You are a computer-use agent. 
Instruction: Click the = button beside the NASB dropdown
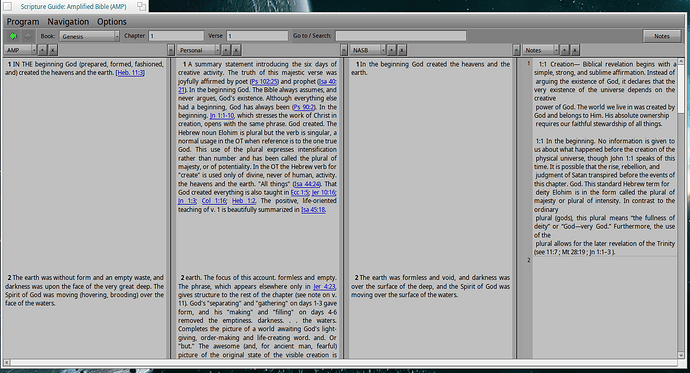344,50
